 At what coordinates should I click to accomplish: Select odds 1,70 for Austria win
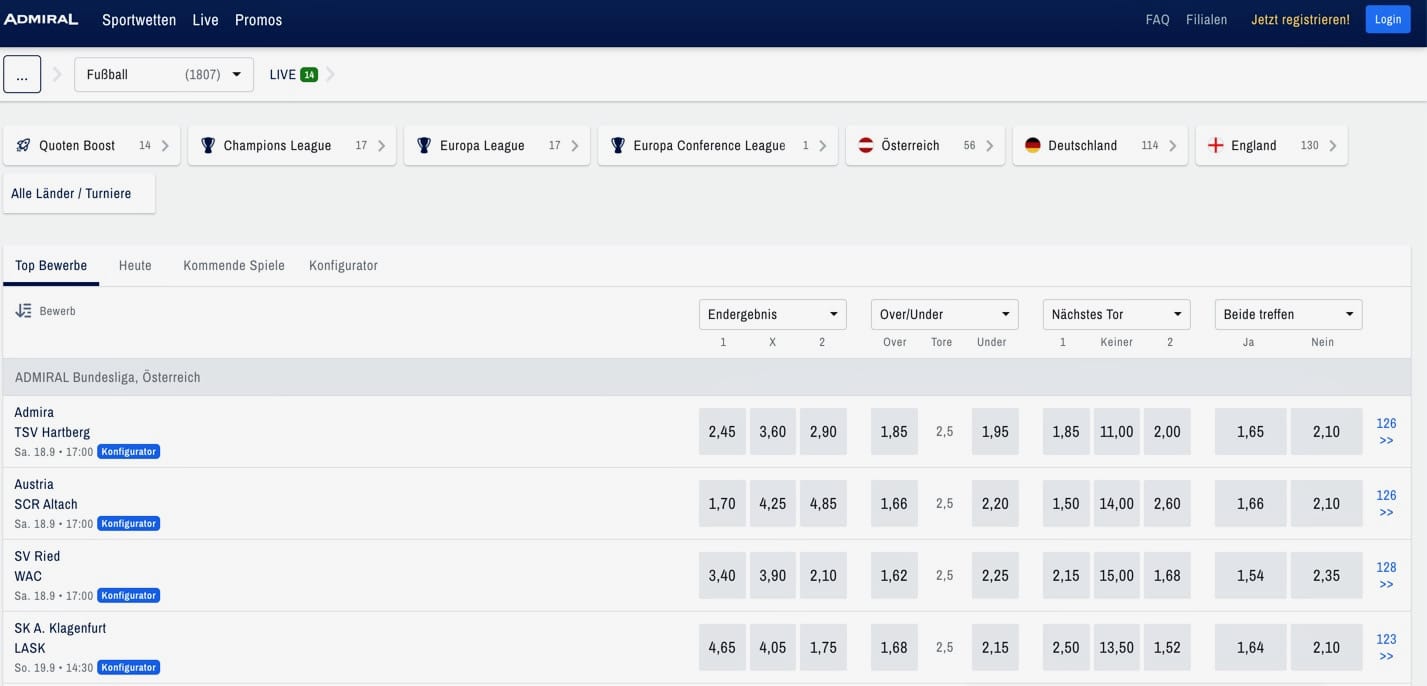pyautogui.click(x=722, y=503)
